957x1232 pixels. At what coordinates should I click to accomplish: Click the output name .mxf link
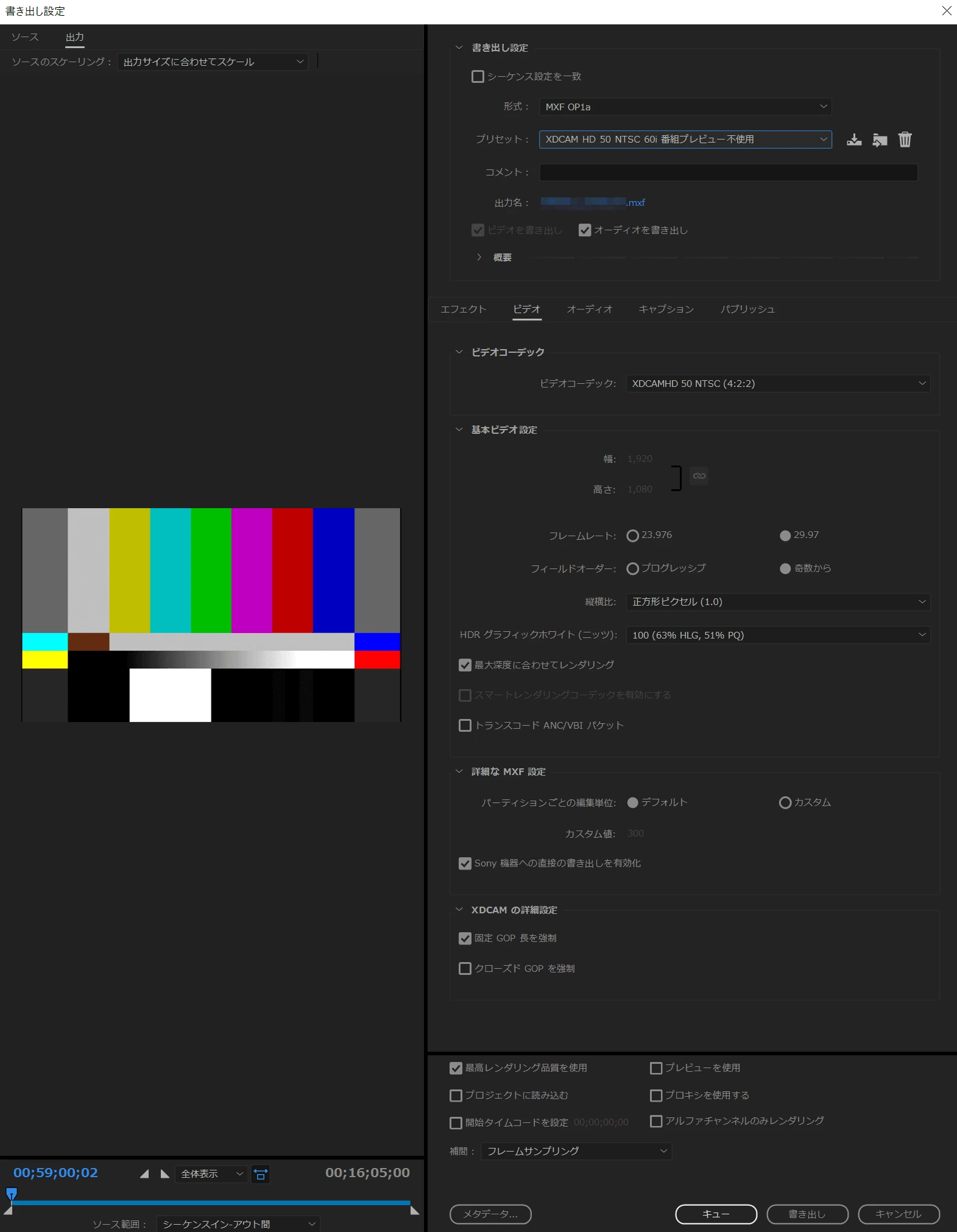tap(593, 202)
